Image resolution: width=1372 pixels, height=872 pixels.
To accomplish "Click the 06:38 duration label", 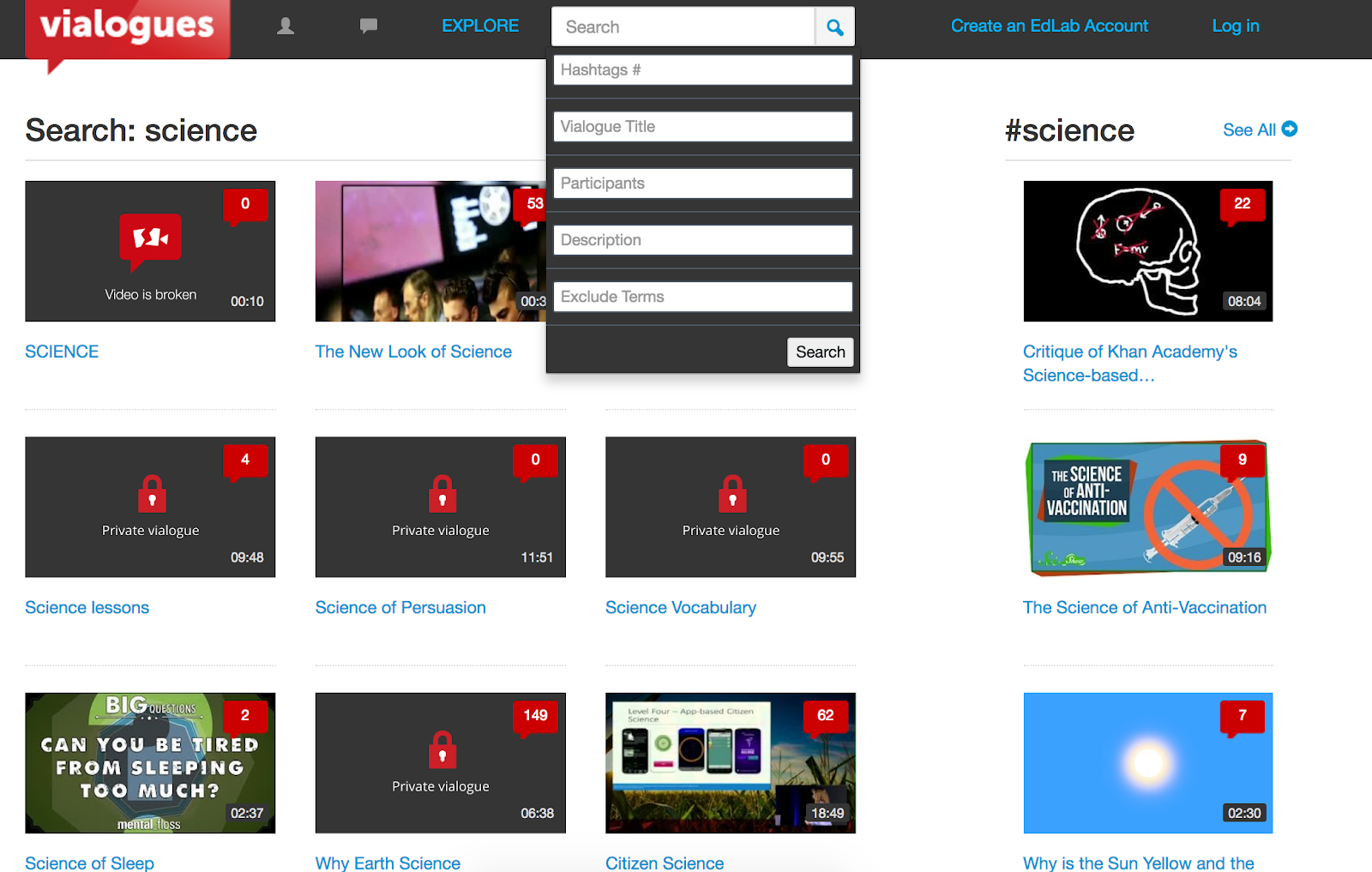I will [x=538, y=813].
